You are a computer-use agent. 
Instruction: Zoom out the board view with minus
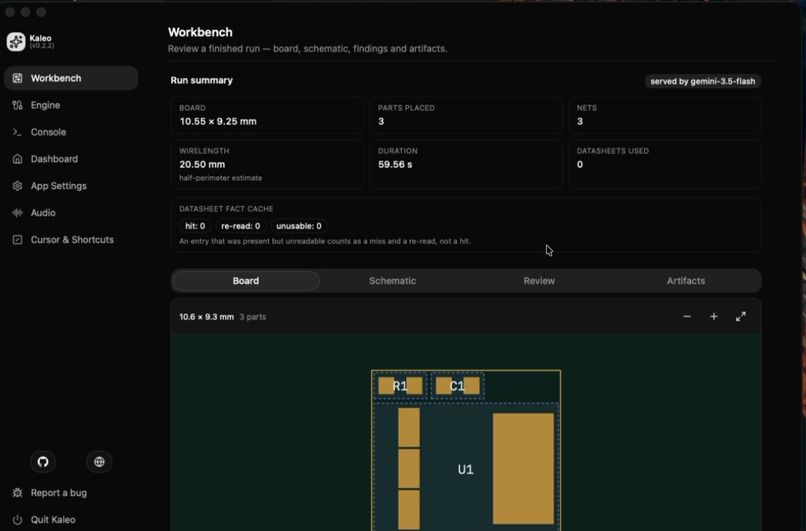point(687,317)
